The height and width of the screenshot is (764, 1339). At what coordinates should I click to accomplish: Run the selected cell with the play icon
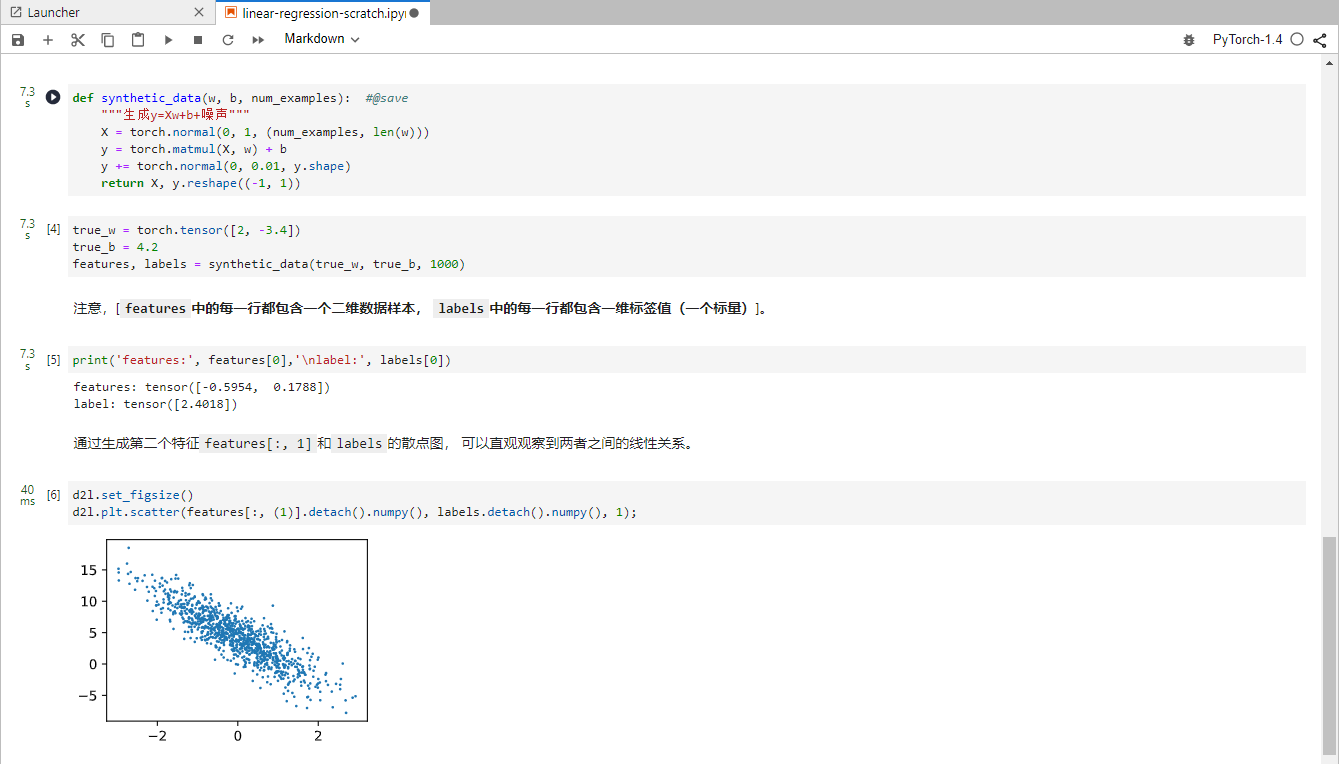166,39
